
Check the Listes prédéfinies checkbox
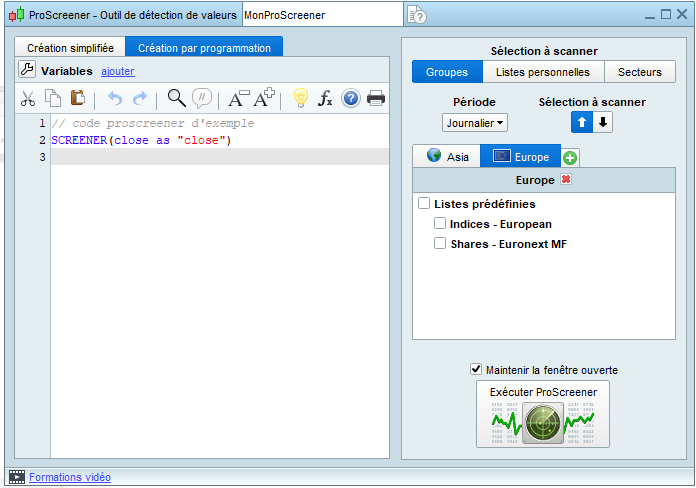(424, 203)
